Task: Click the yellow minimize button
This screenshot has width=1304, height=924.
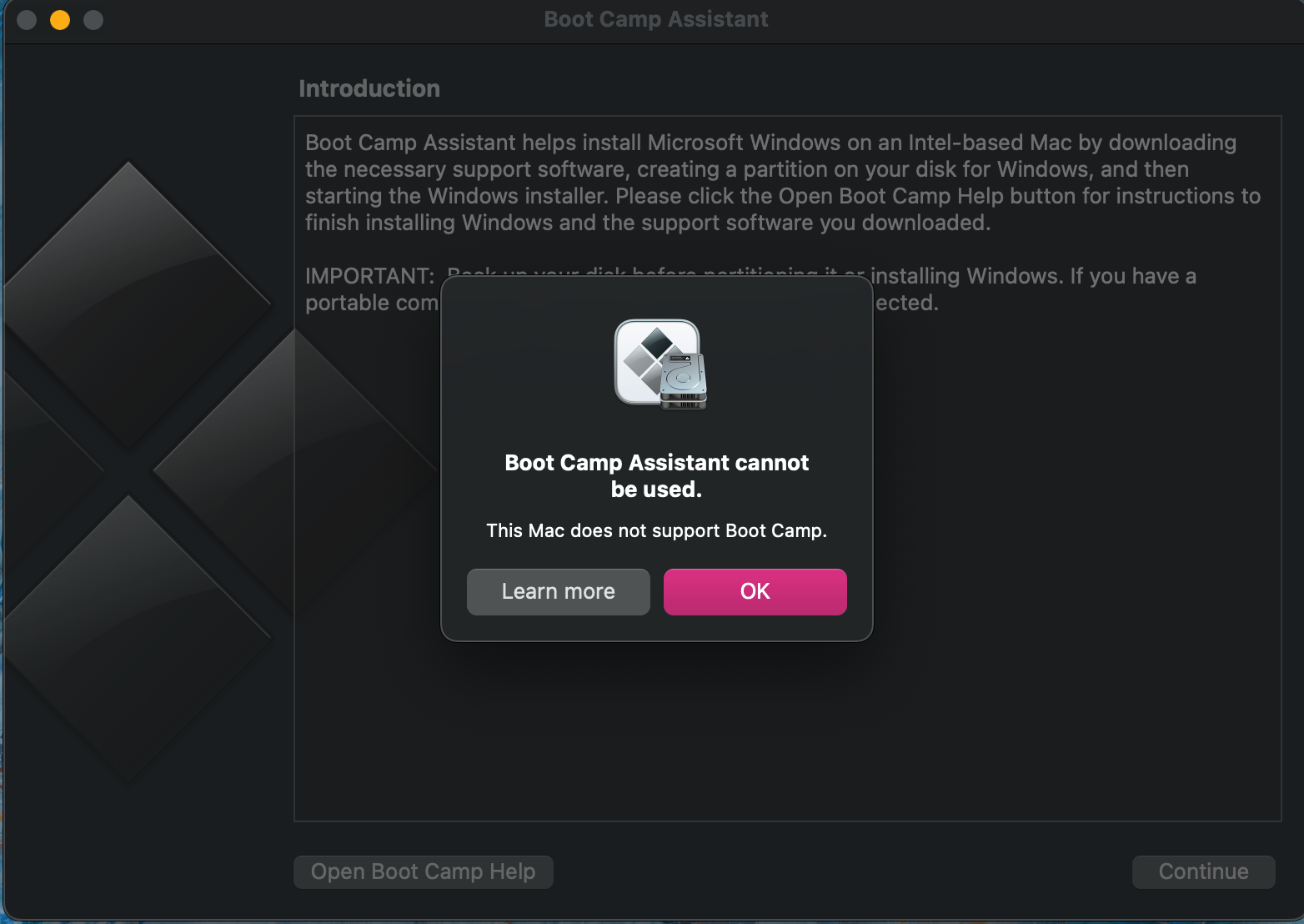Action: [x=59, y=19]
